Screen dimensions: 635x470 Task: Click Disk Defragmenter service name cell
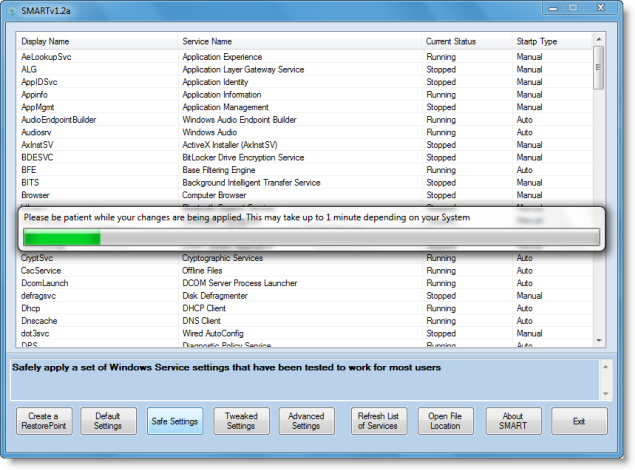[x=215, y=296]
